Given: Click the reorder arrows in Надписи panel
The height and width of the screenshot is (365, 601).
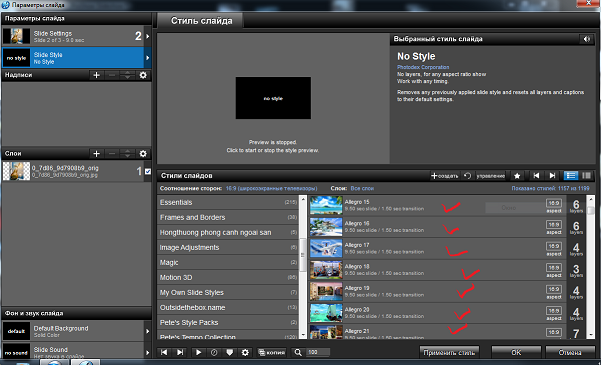Looking at the screenshot, I should point(127,75).
